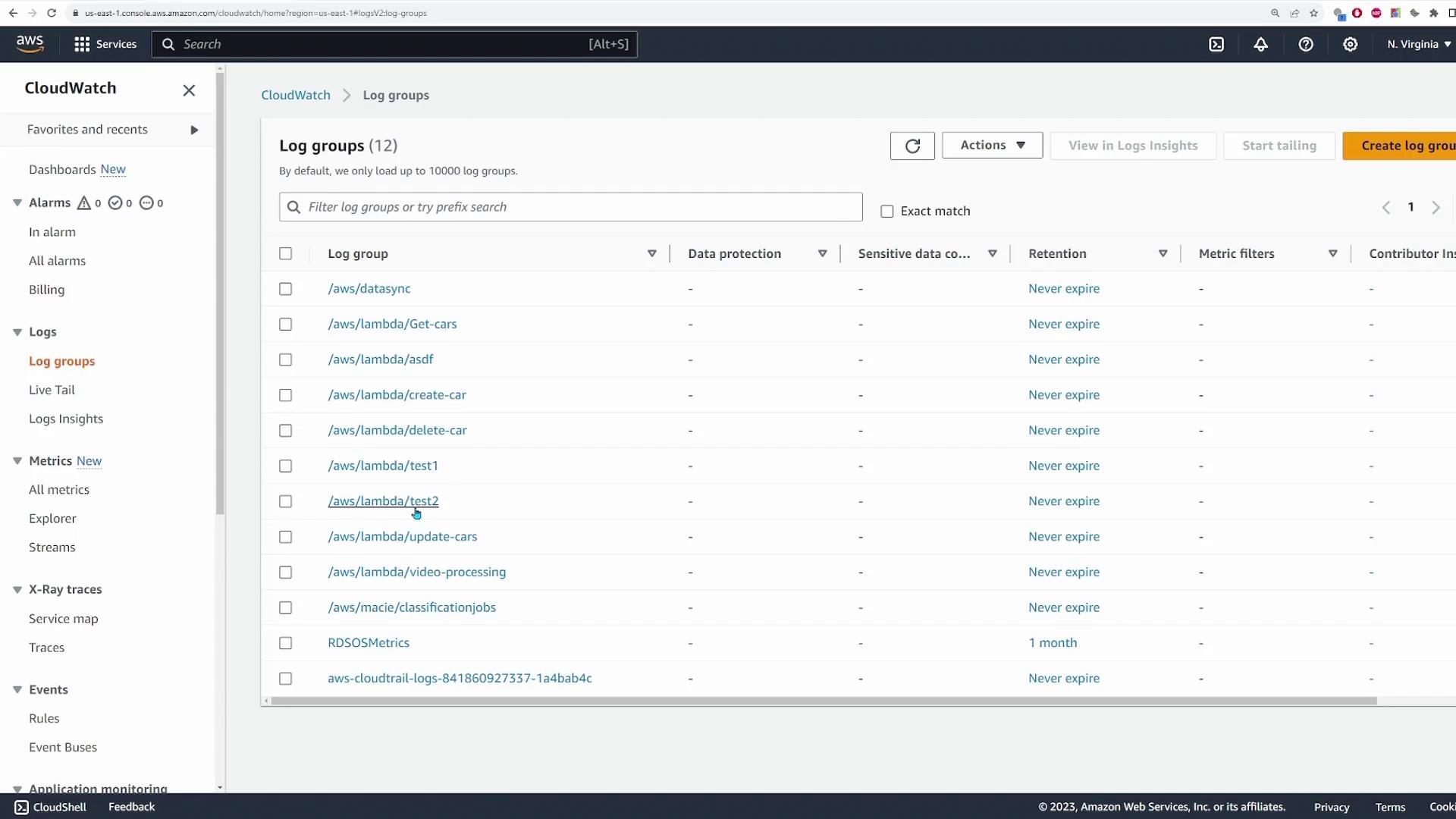Open the Actions dropdown
1456x819 pixels.
point(992,145)
